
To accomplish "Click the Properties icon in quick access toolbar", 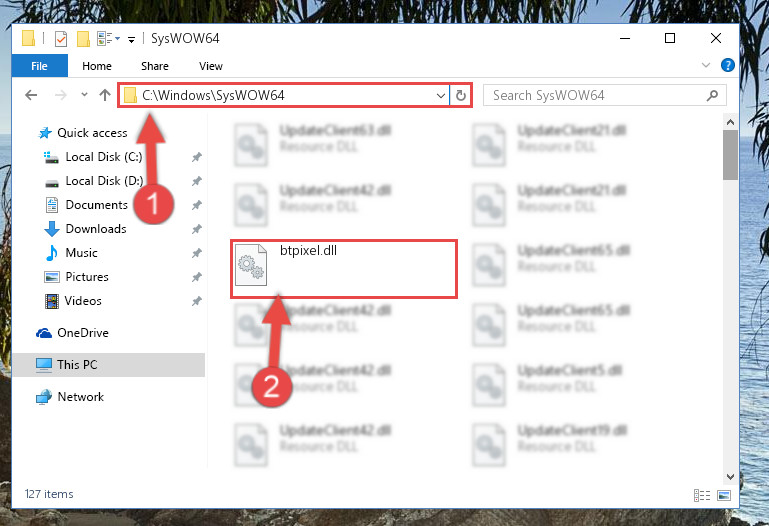I will click(x=61, y=38).
